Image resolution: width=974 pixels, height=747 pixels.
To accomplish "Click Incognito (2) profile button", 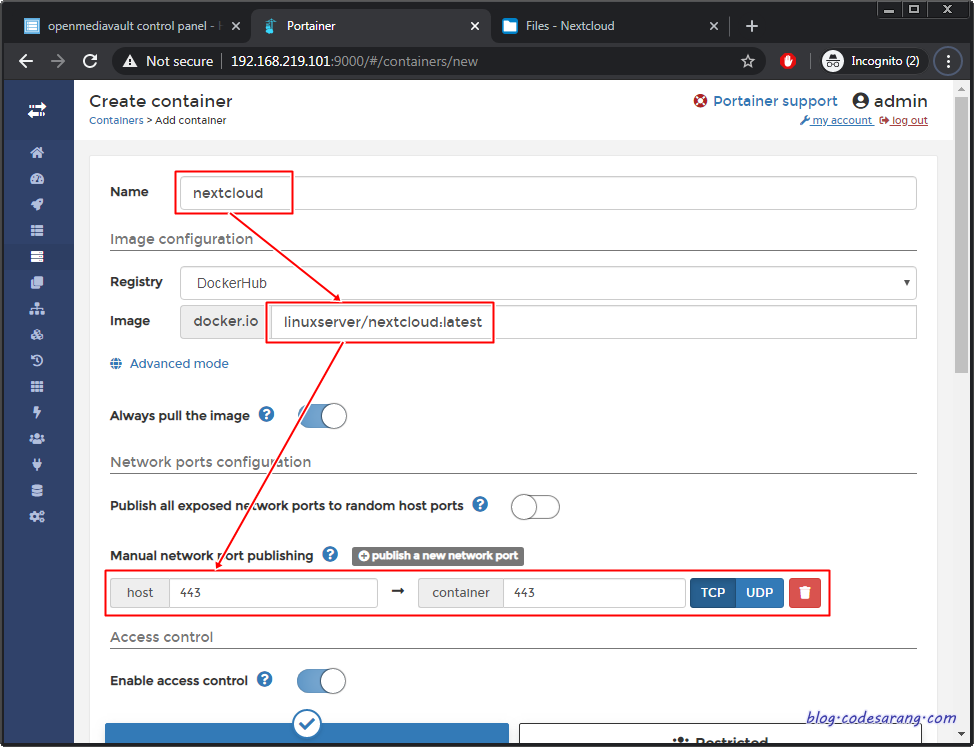I will pyautogui.click(x=875, y=61).
